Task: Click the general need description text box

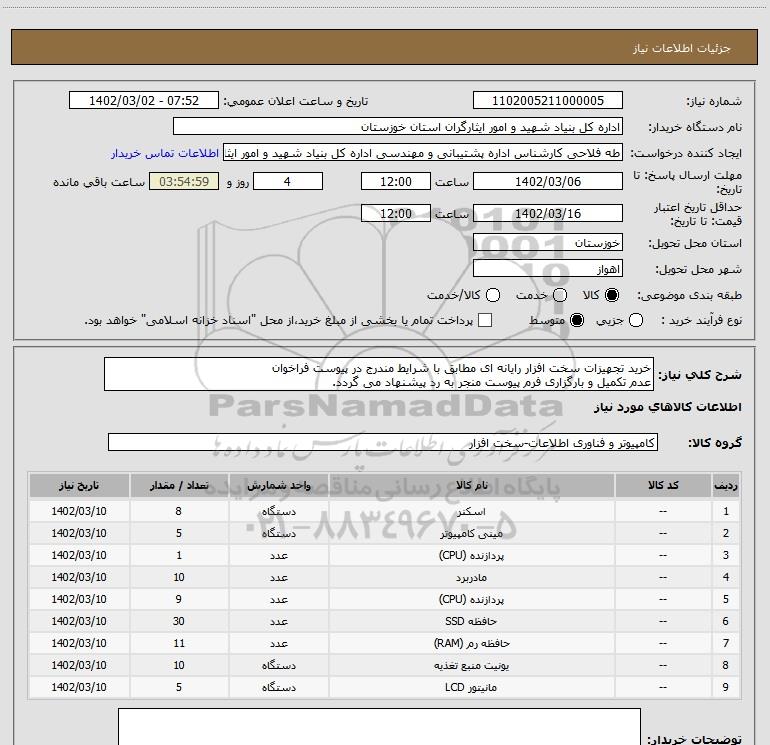Action: pos(379,374)
